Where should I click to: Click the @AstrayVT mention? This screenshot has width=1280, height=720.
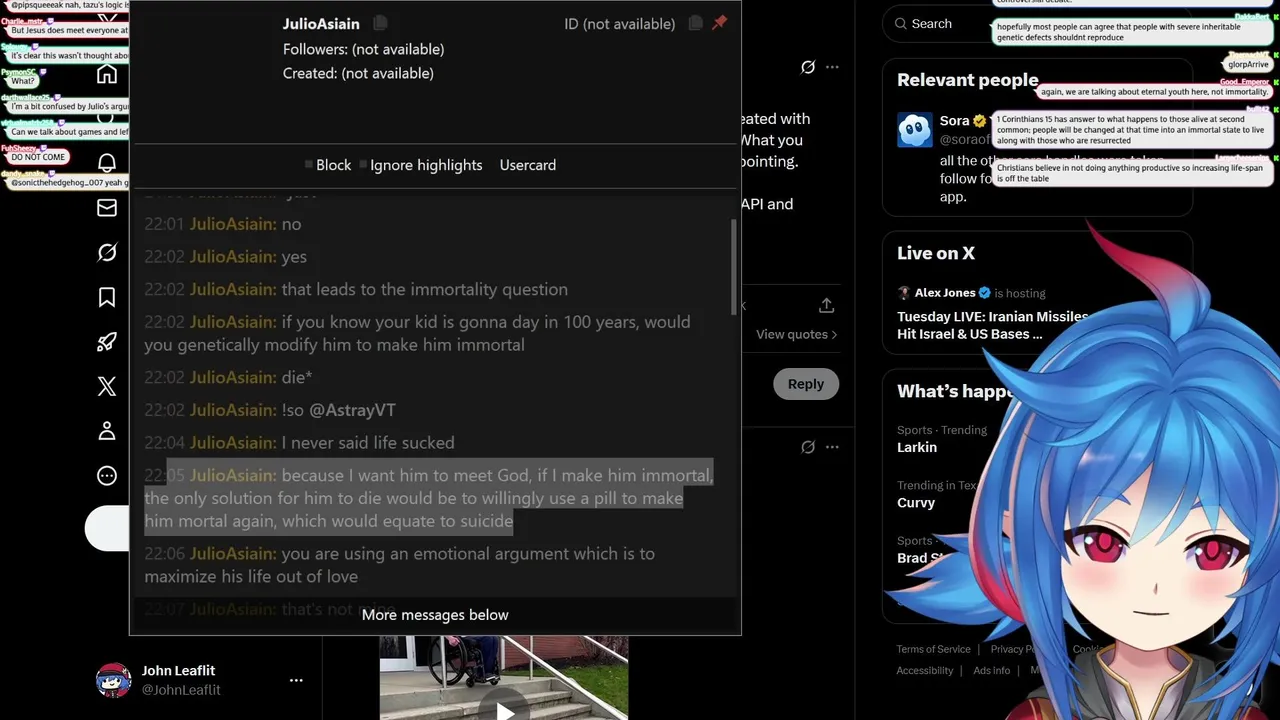[x=352, y=410]
